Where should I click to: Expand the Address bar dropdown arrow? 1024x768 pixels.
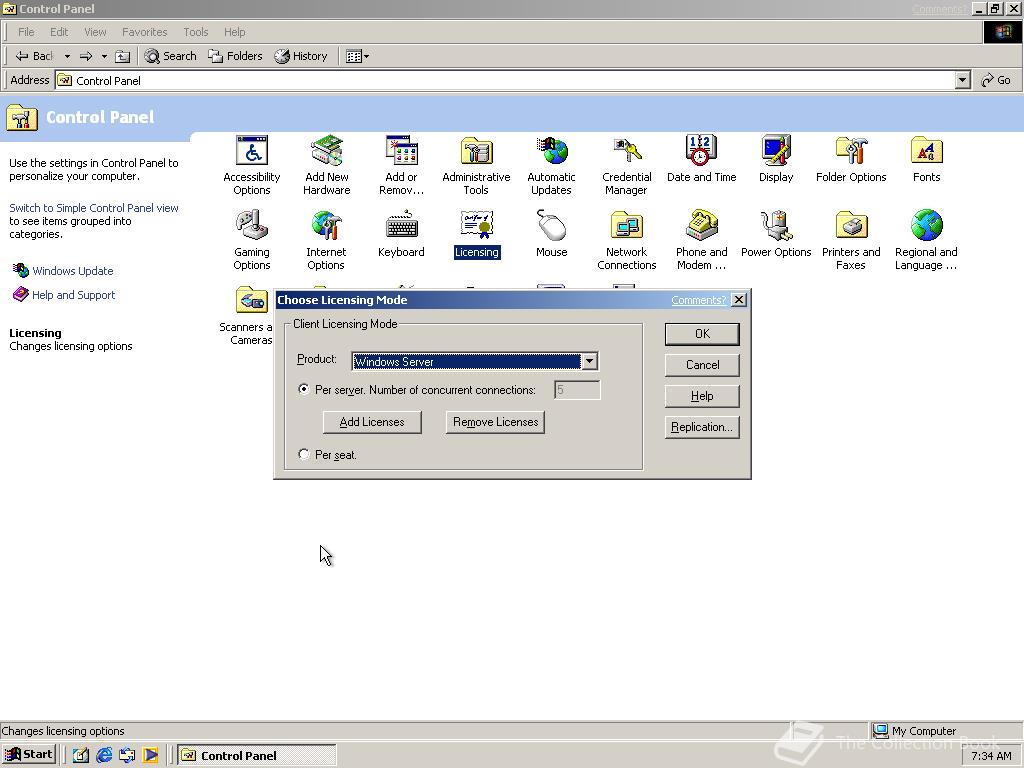(962, 80)
